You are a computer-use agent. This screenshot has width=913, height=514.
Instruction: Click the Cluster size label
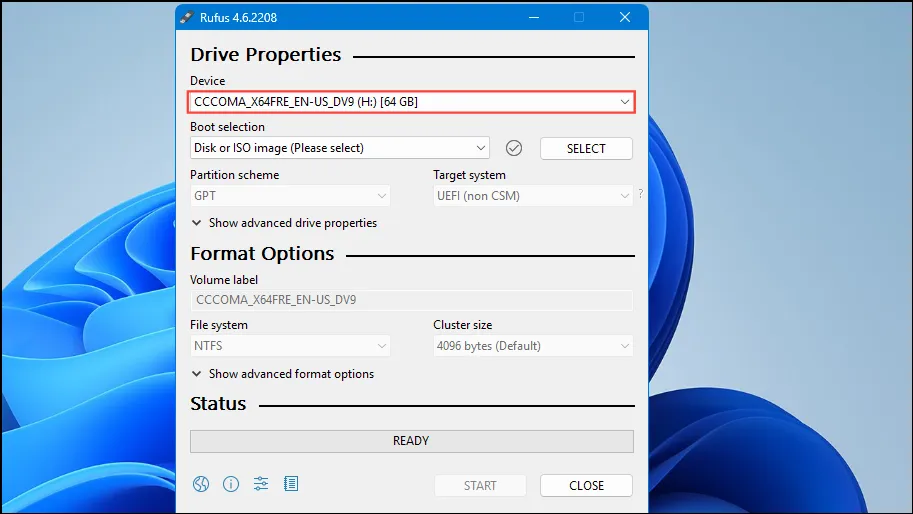click(462, 325)
